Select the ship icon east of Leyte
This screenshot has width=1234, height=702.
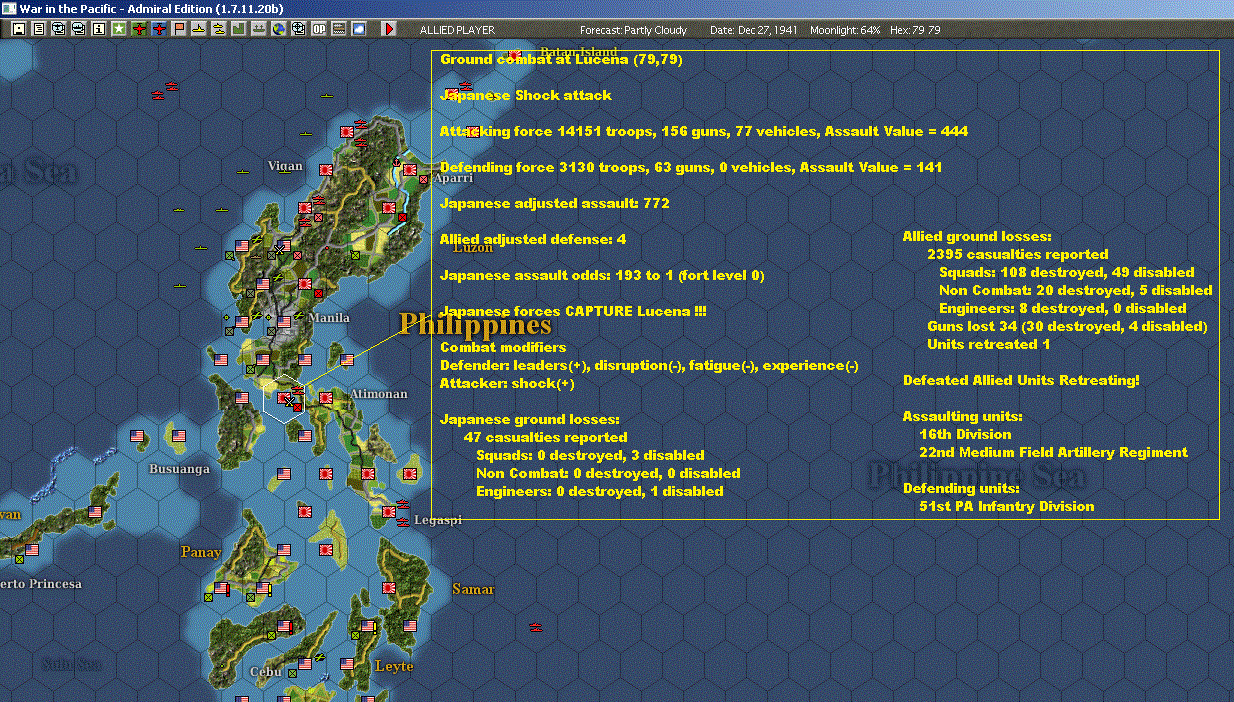point(536,627)
